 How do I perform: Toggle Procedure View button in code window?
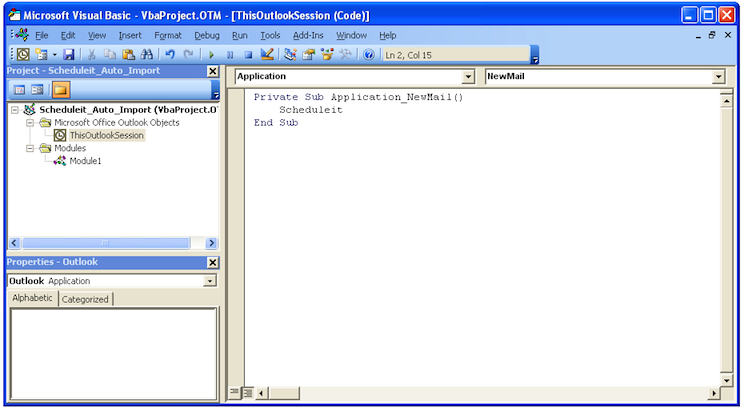point(234,392)
